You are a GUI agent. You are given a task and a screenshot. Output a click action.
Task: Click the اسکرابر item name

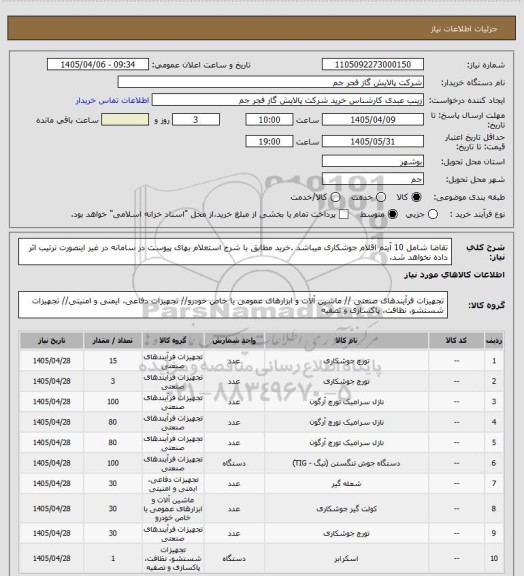tap(346, 558)
